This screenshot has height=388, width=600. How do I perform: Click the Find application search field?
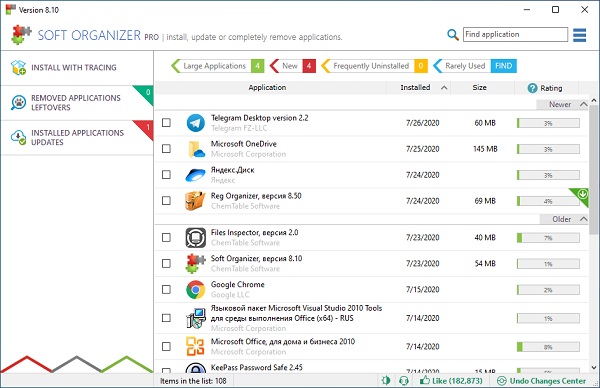click(x=515, y=34)
